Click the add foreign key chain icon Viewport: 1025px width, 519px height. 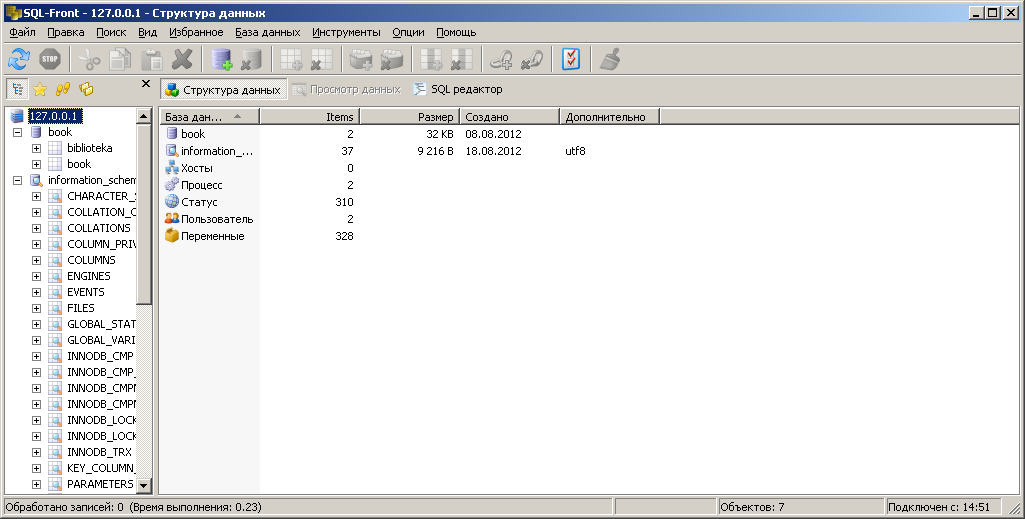click(x=501, y=59)
